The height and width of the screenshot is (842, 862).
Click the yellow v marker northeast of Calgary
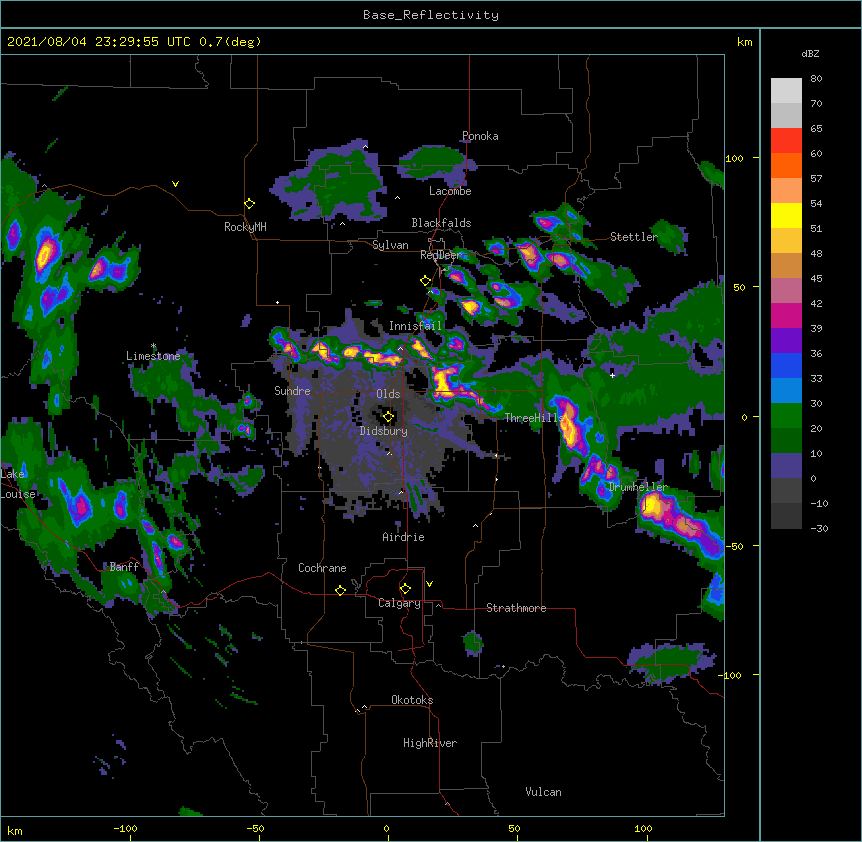[429, 584]
